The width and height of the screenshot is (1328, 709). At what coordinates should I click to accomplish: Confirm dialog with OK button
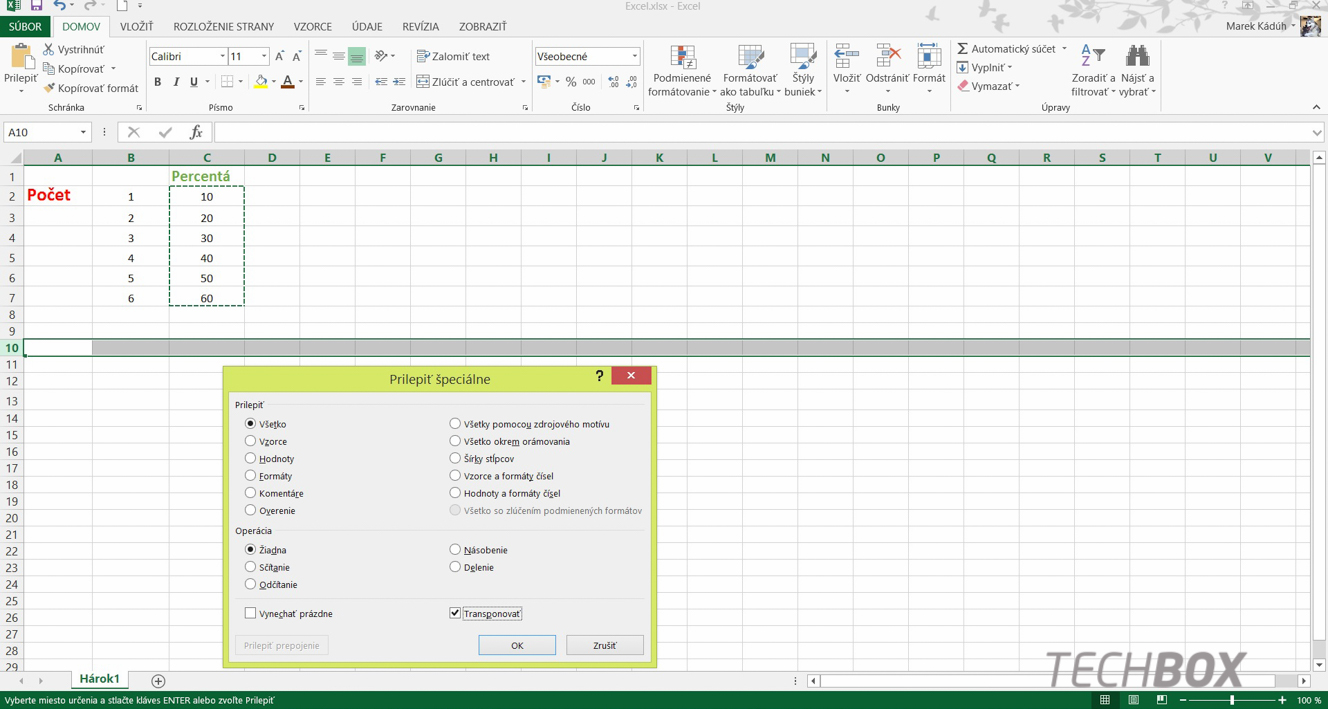(517, 645)
